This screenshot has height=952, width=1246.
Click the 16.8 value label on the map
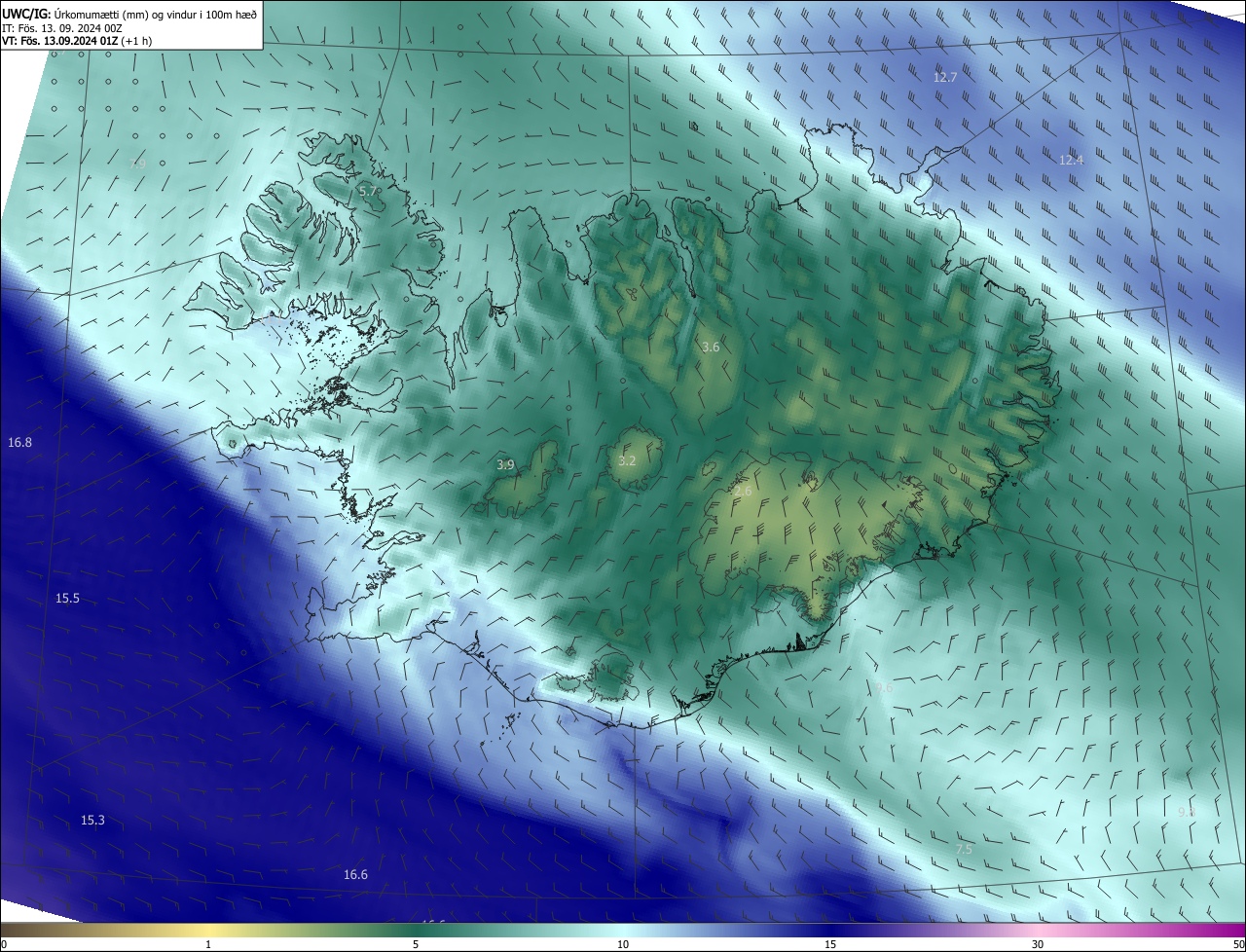[19, 443]
